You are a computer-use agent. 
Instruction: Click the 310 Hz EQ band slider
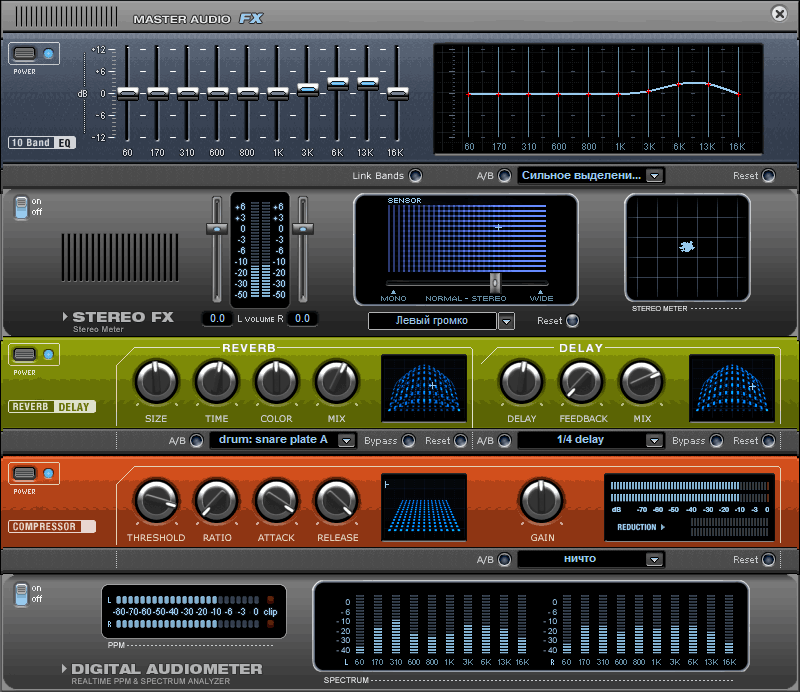[x=188, y=94]
